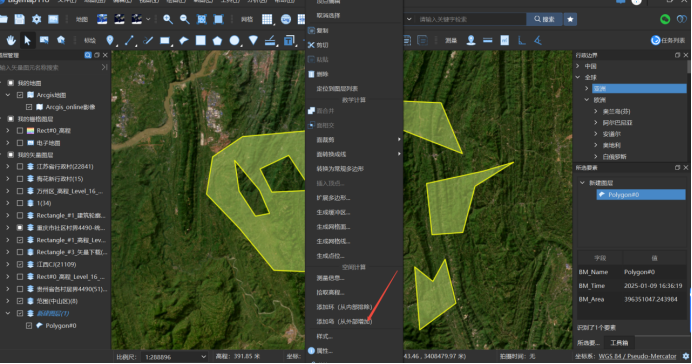Click the Zoom Out magnifier icon
Screen dimensions: 692x364
point(184,19)
